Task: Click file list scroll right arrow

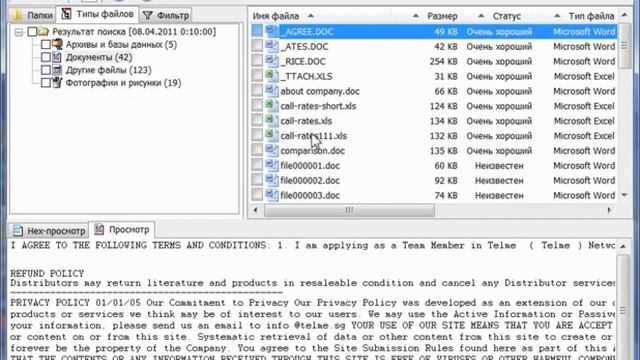Action: (x=609, y=210)
